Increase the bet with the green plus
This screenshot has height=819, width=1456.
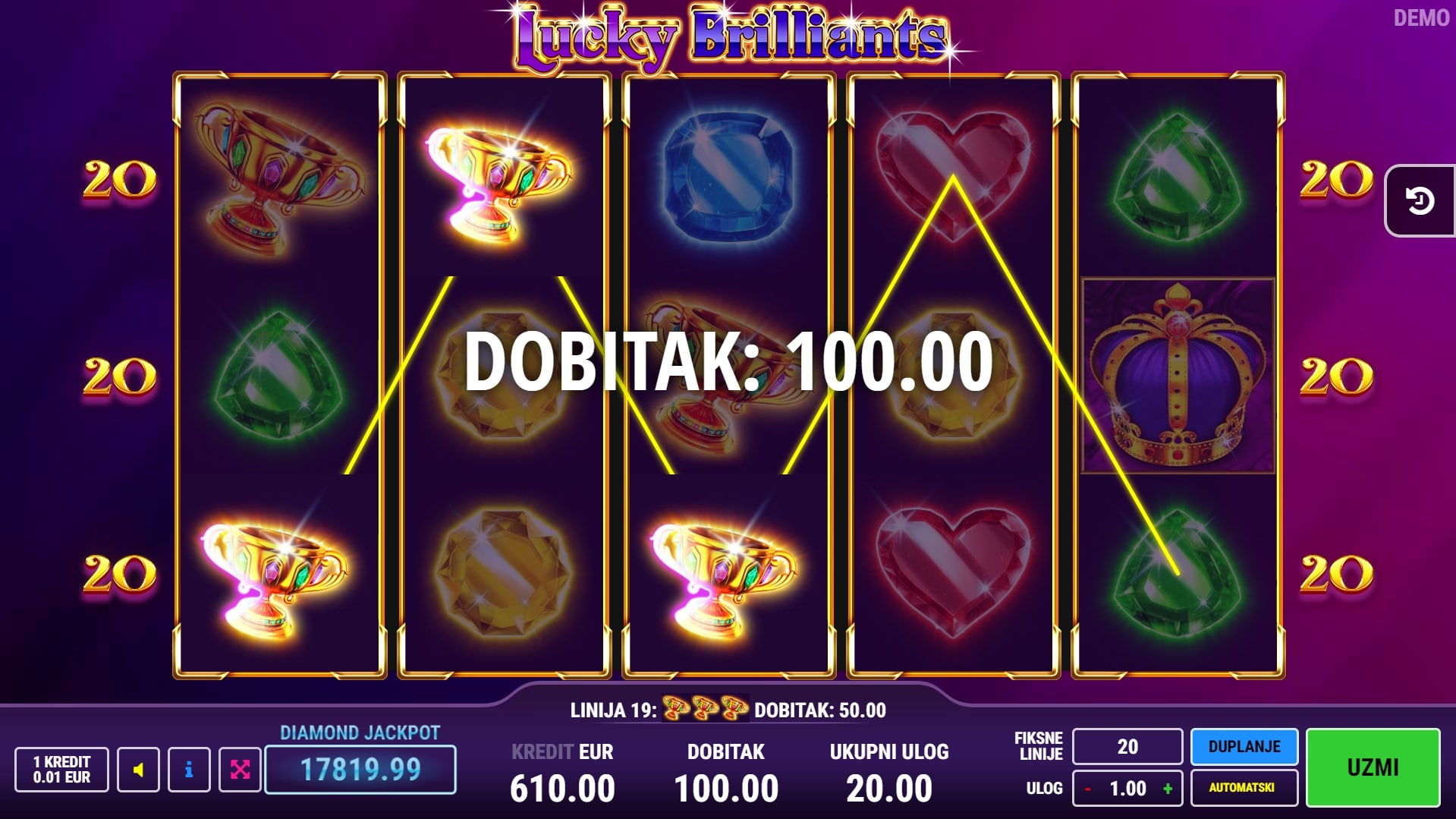(x=1168, y=789)
